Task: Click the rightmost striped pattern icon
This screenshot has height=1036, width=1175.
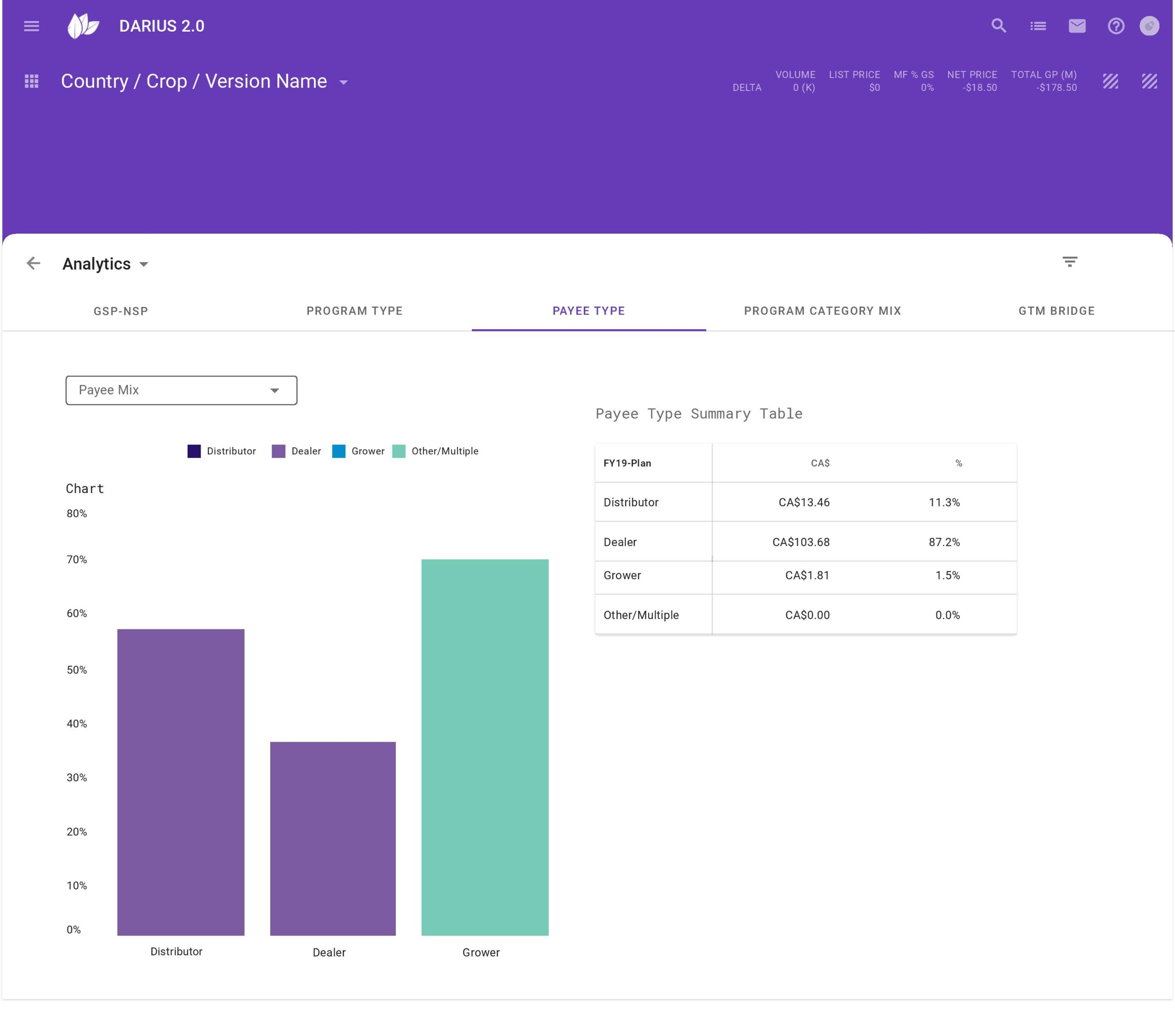Action: tap(1149, 81)
